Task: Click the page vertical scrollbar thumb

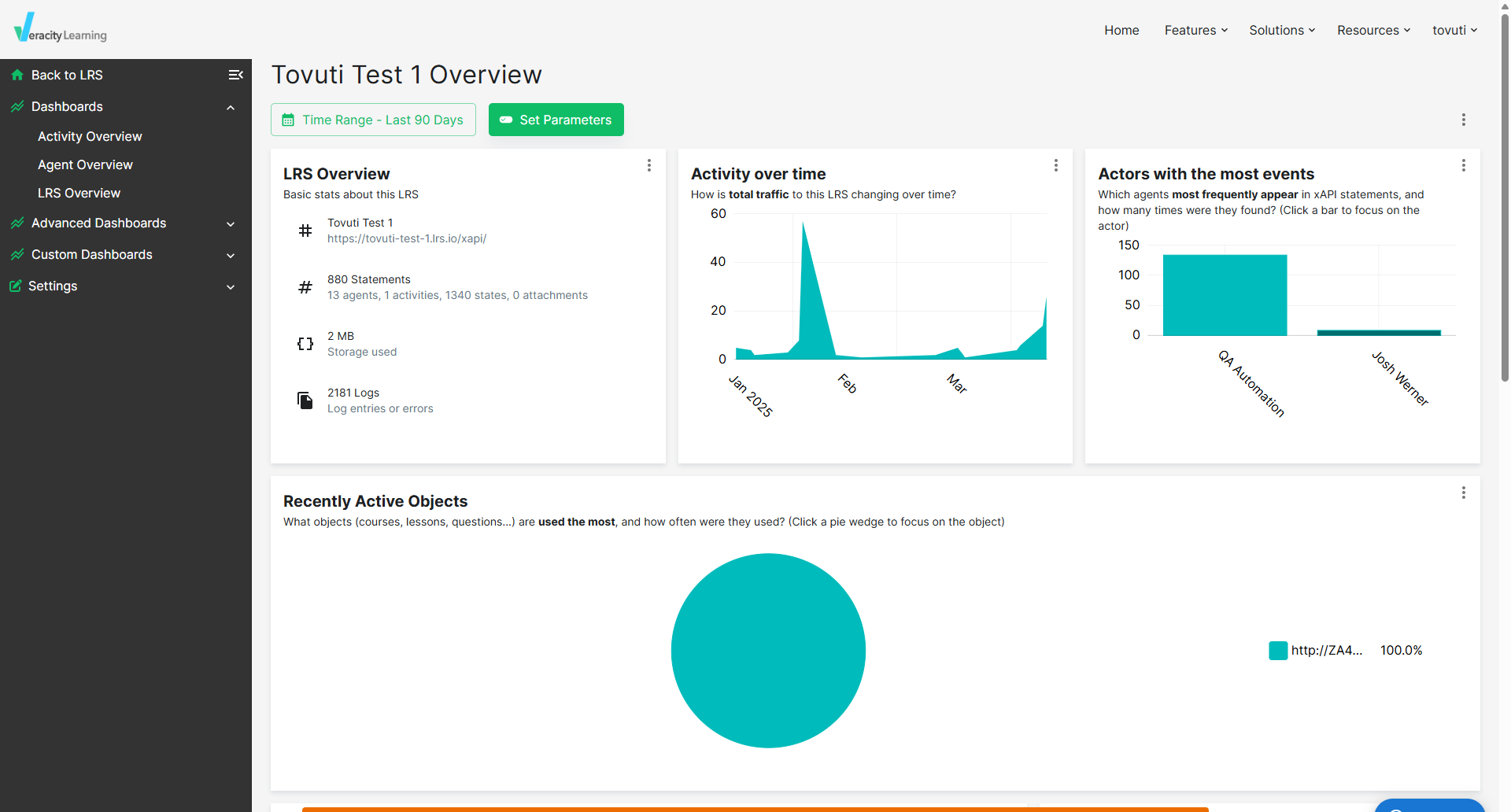Action: pyautogui.click(x=1505, y=197)
